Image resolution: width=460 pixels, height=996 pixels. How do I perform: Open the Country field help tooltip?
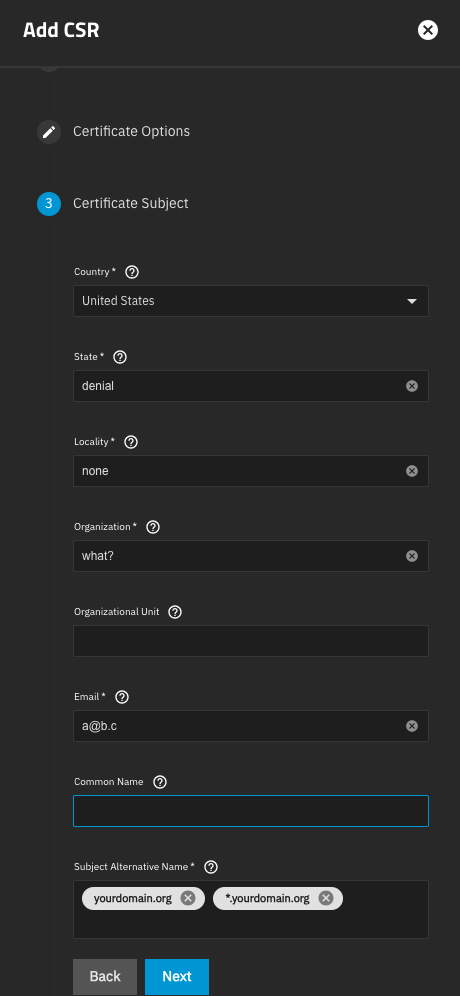[x=132, y=272]
